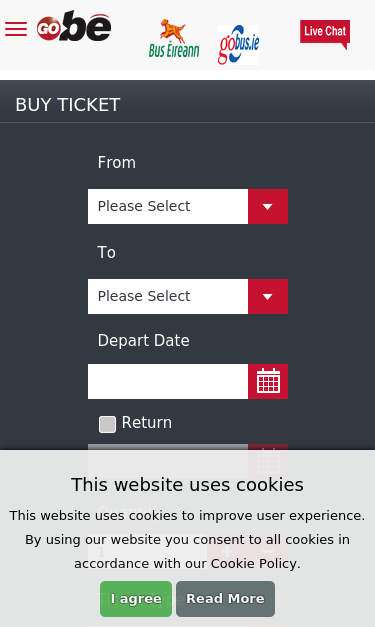This screenshot has width=375, height=627.
Task: Open the Cookie Policy link
Action: pyautogui.click(x=254, y=564)
